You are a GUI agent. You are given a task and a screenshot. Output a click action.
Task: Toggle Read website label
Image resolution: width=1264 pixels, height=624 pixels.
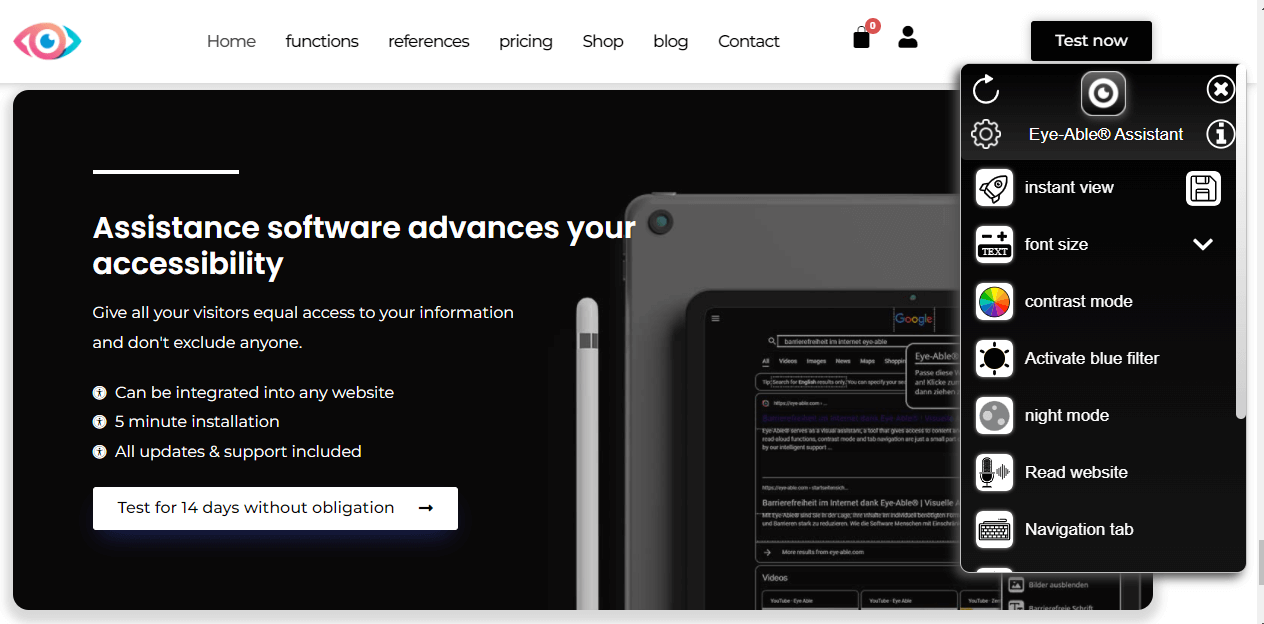point(1076,473)
